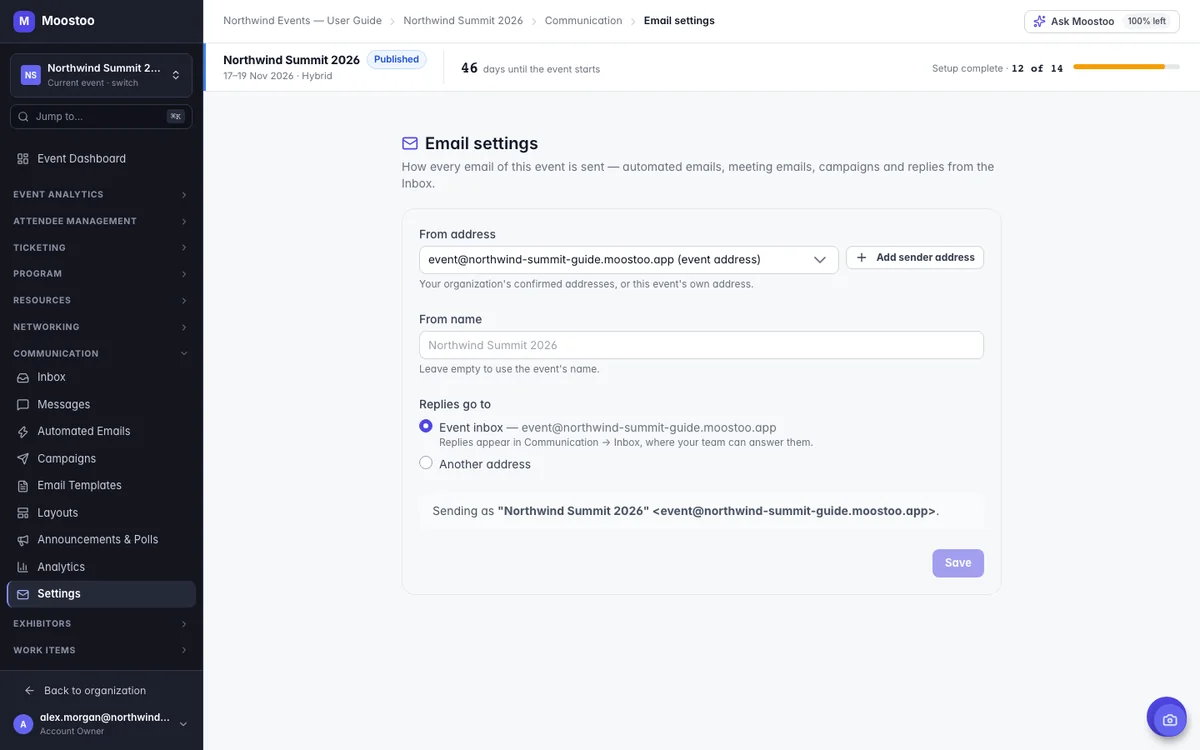Open Layouts in the sidebar

click(x=101, y=513)
